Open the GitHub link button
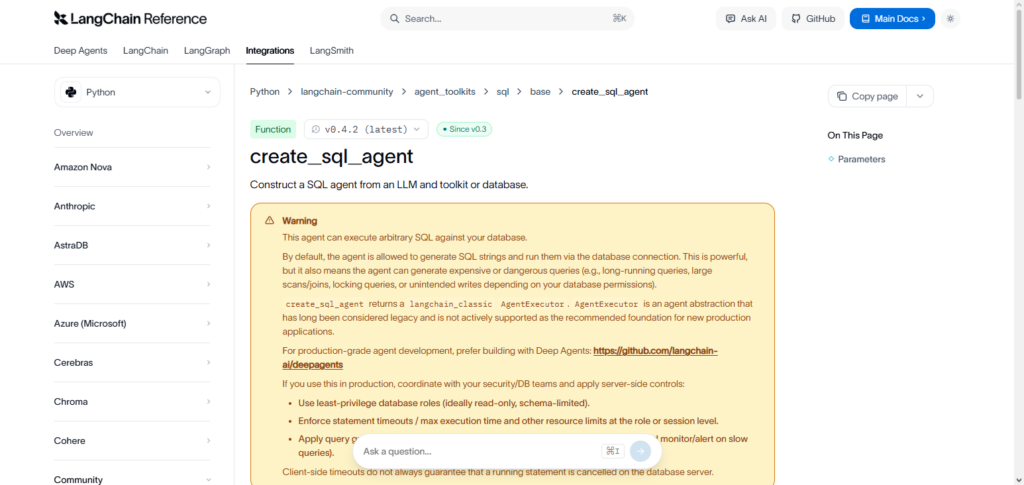 click(x=813, y=19)
